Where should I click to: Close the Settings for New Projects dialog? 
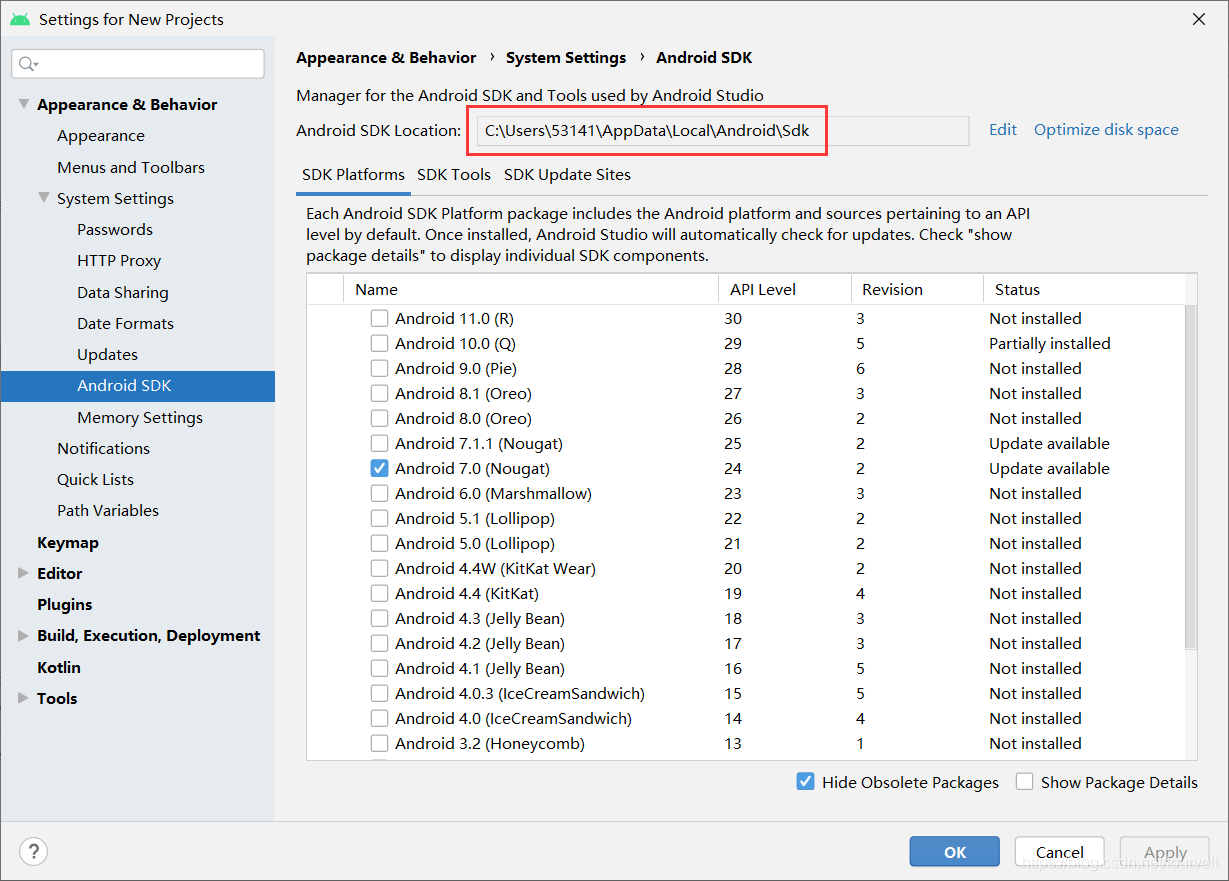(1199, 19)
